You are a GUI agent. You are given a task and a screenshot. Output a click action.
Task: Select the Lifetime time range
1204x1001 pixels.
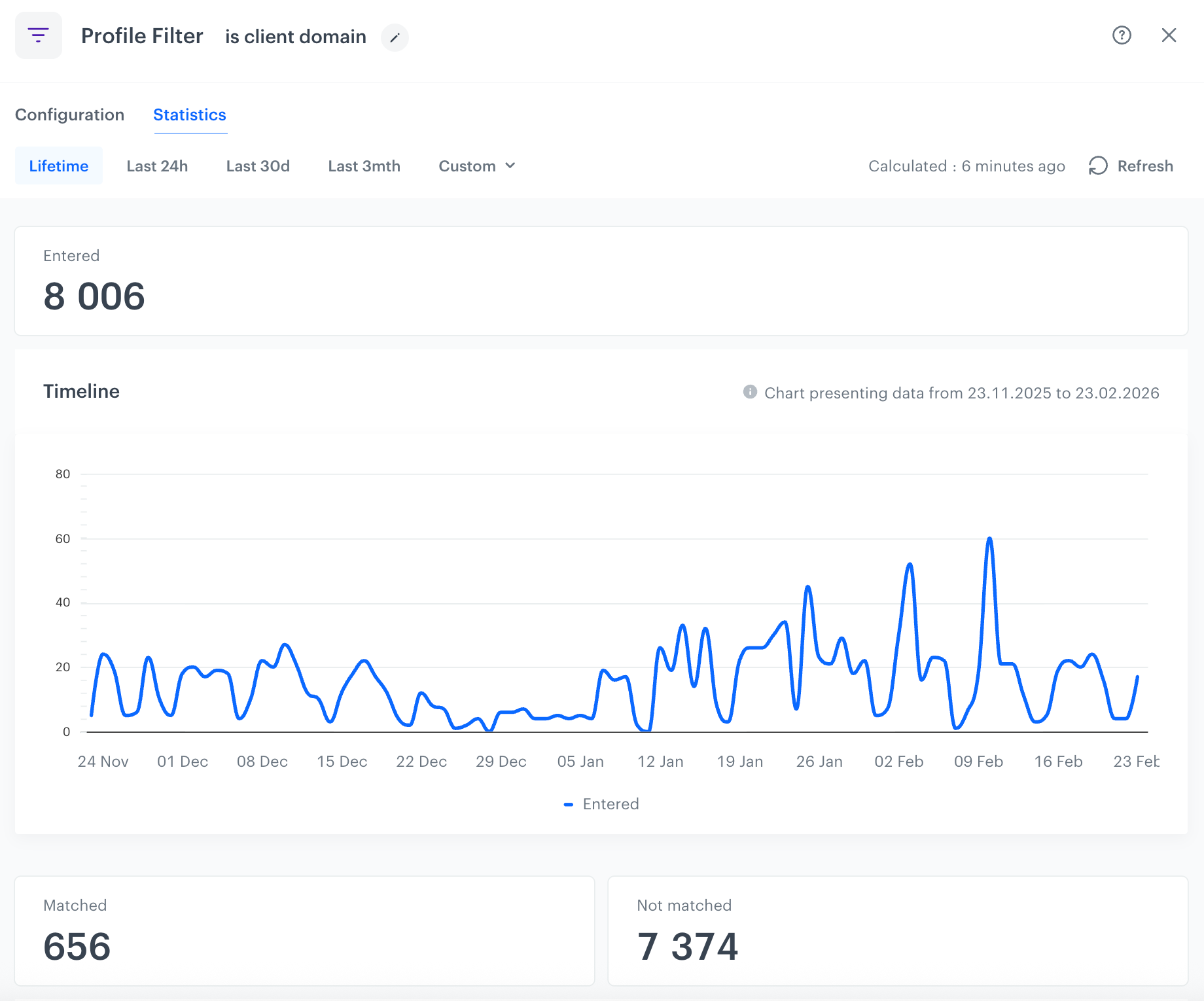click(x=59, y=166)
